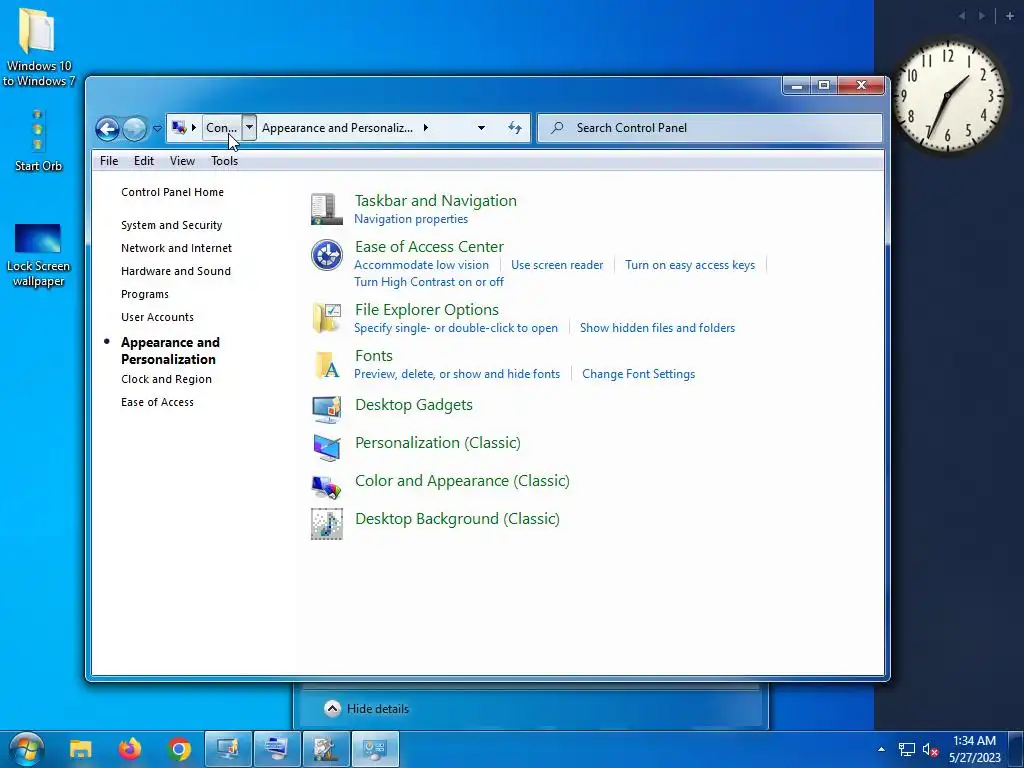1024x768 pixels.
Task: Click the network icon in the system tray
Action: click(906, 749)
